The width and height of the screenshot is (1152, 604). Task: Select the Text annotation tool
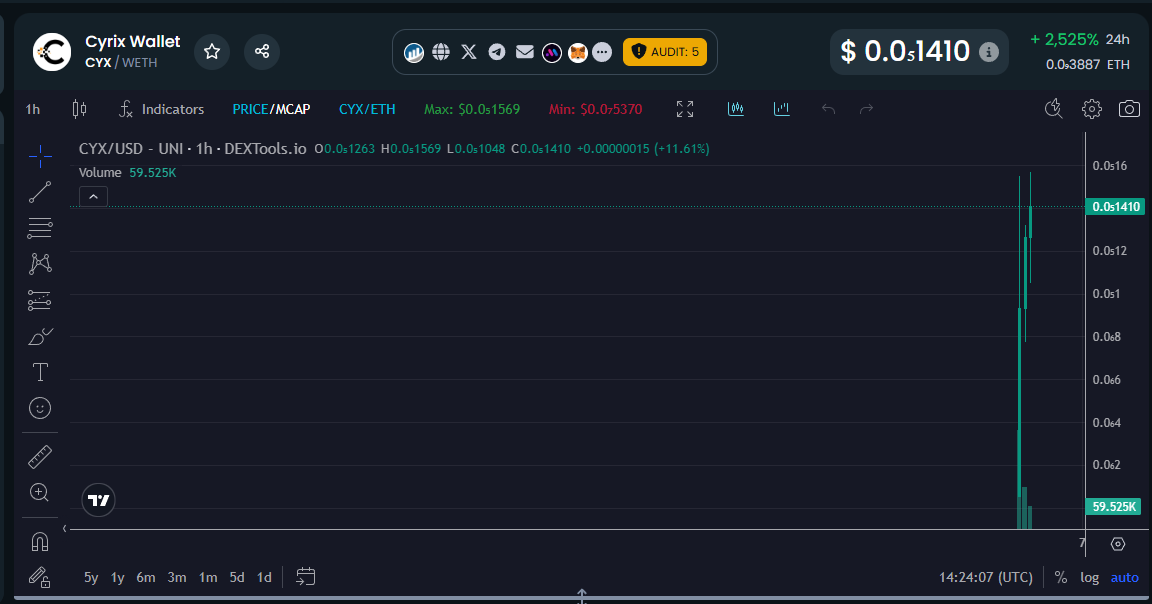click(40, 373)
